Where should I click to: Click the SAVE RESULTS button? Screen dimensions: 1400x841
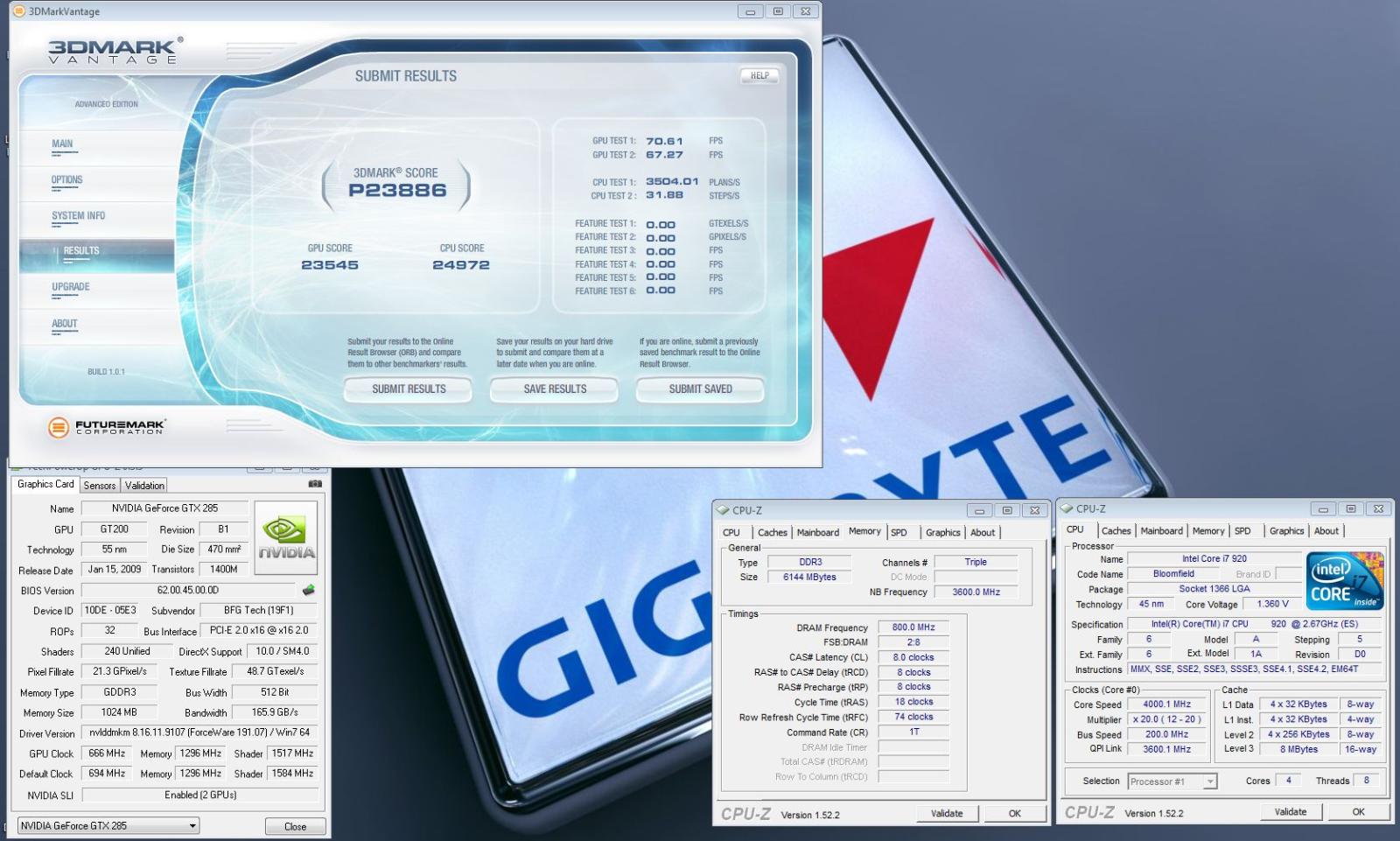pos(555,389)
